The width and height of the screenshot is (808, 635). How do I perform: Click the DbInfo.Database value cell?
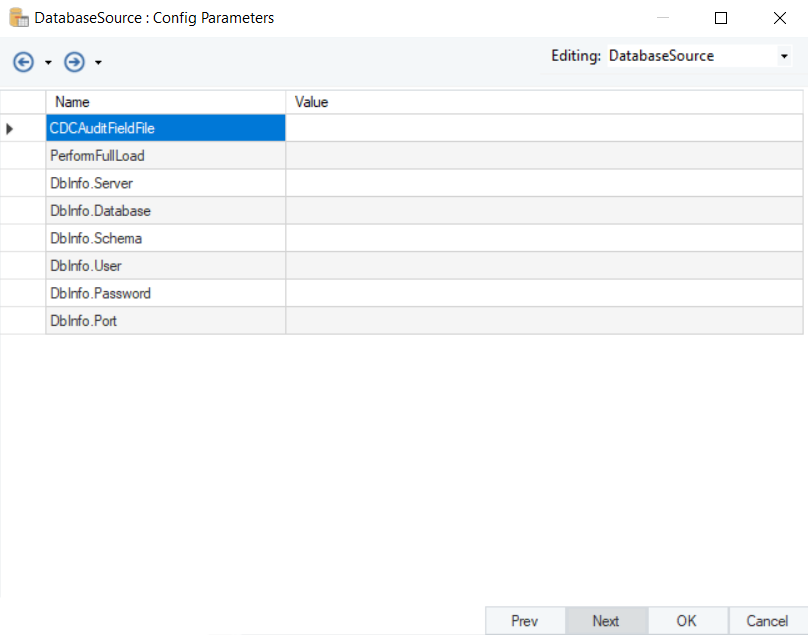(544, 211)
